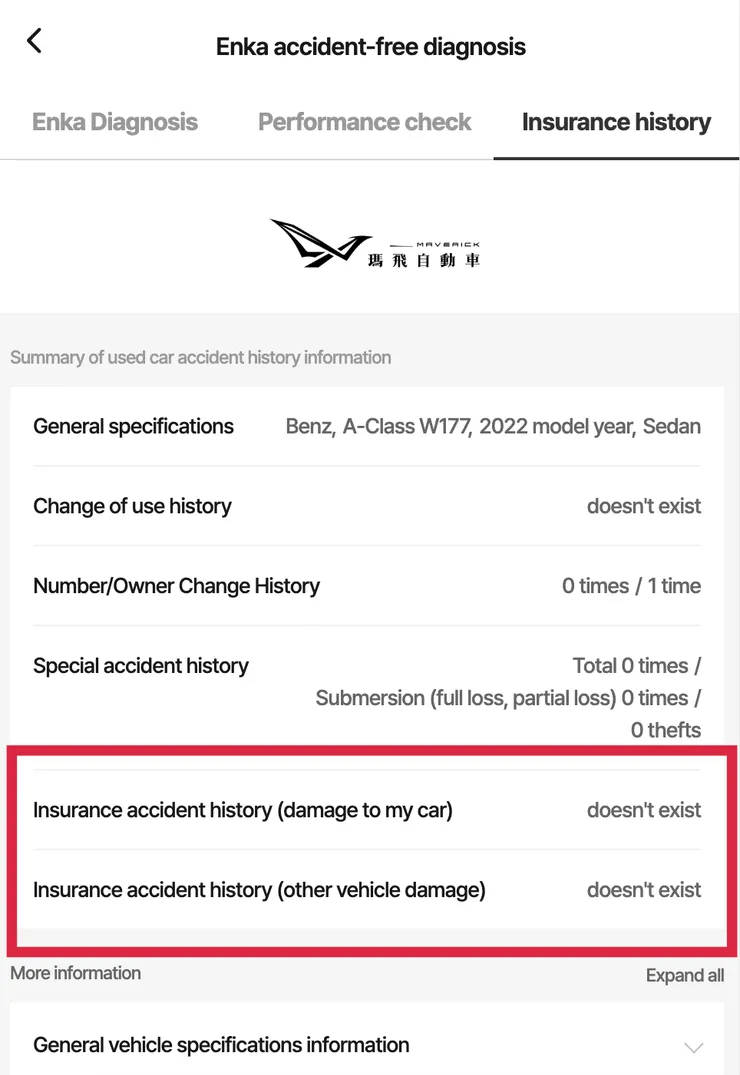
Task: Open the Performance check tab
Action: pos(365,122)
